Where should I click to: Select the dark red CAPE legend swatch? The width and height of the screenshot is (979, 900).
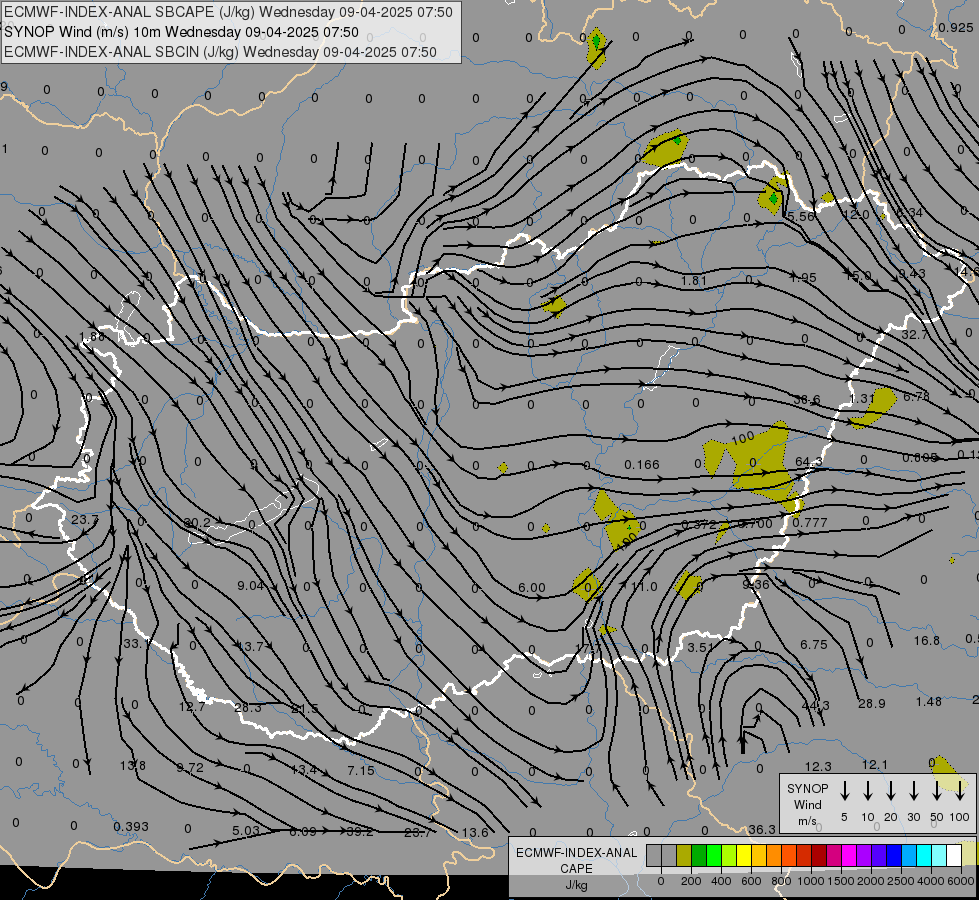(x=819, y=856)
